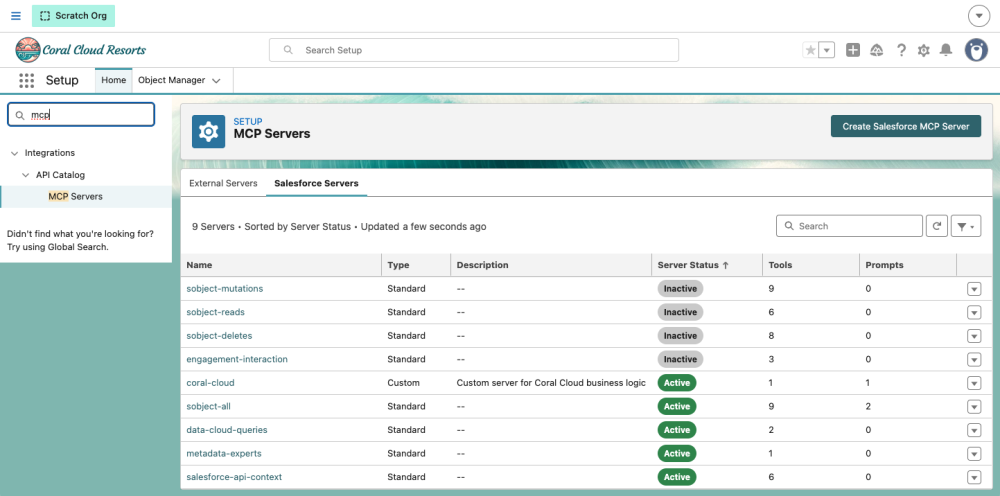This screenshot has height=496, width=1000.
Task: Click the Quick Find box containing mcp
Action: (x=81, y=115)
